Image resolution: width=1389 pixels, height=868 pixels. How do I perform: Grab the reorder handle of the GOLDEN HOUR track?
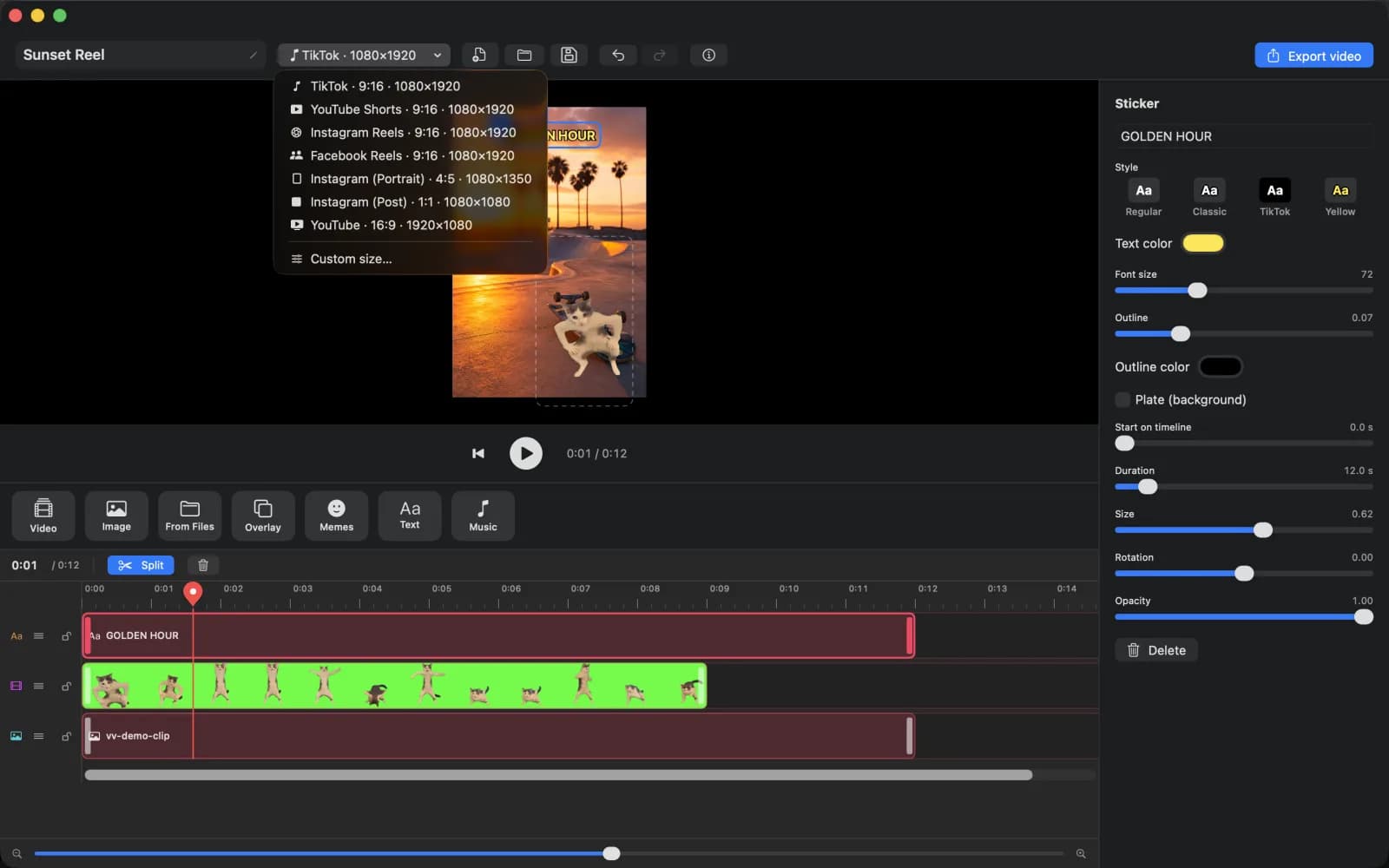pos(39,636)
